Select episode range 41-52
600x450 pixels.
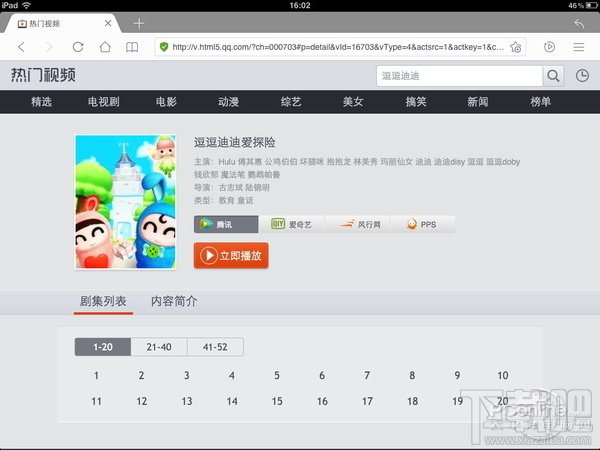pyautogui.click(x=215, y=347)
